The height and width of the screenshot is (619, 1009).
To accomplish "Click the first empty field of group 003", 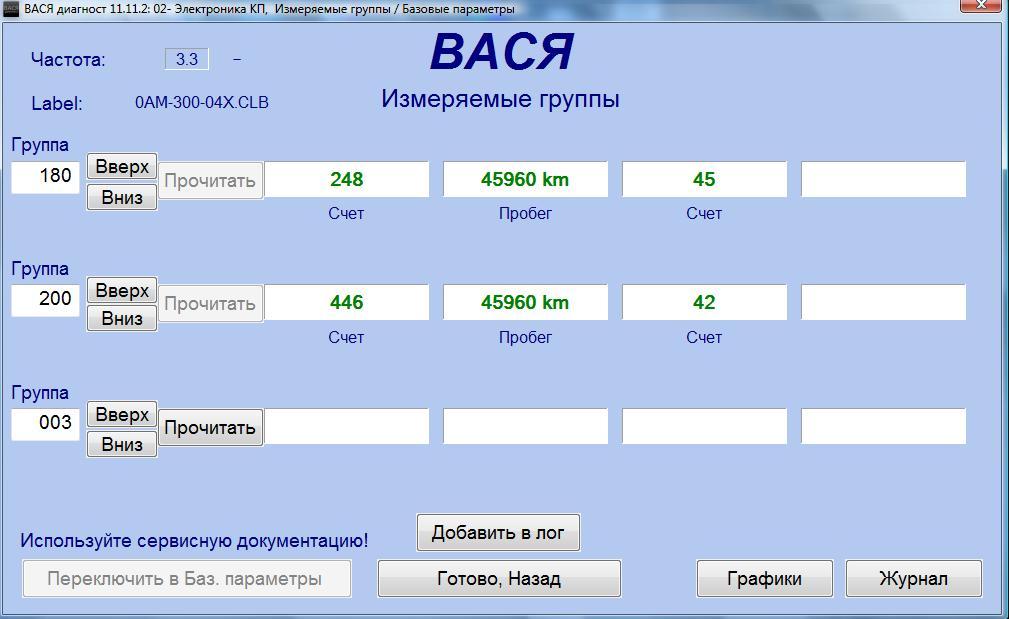I will click(x=347, y=426).
